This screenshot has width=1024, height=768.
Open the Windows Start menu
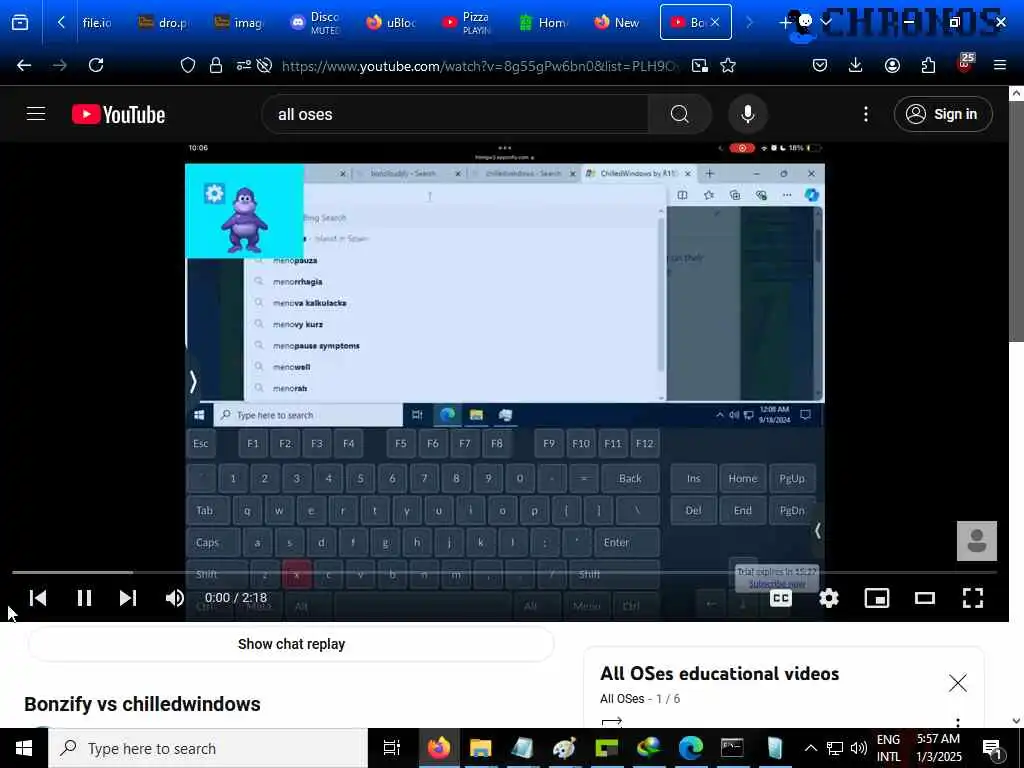point(24,748)
